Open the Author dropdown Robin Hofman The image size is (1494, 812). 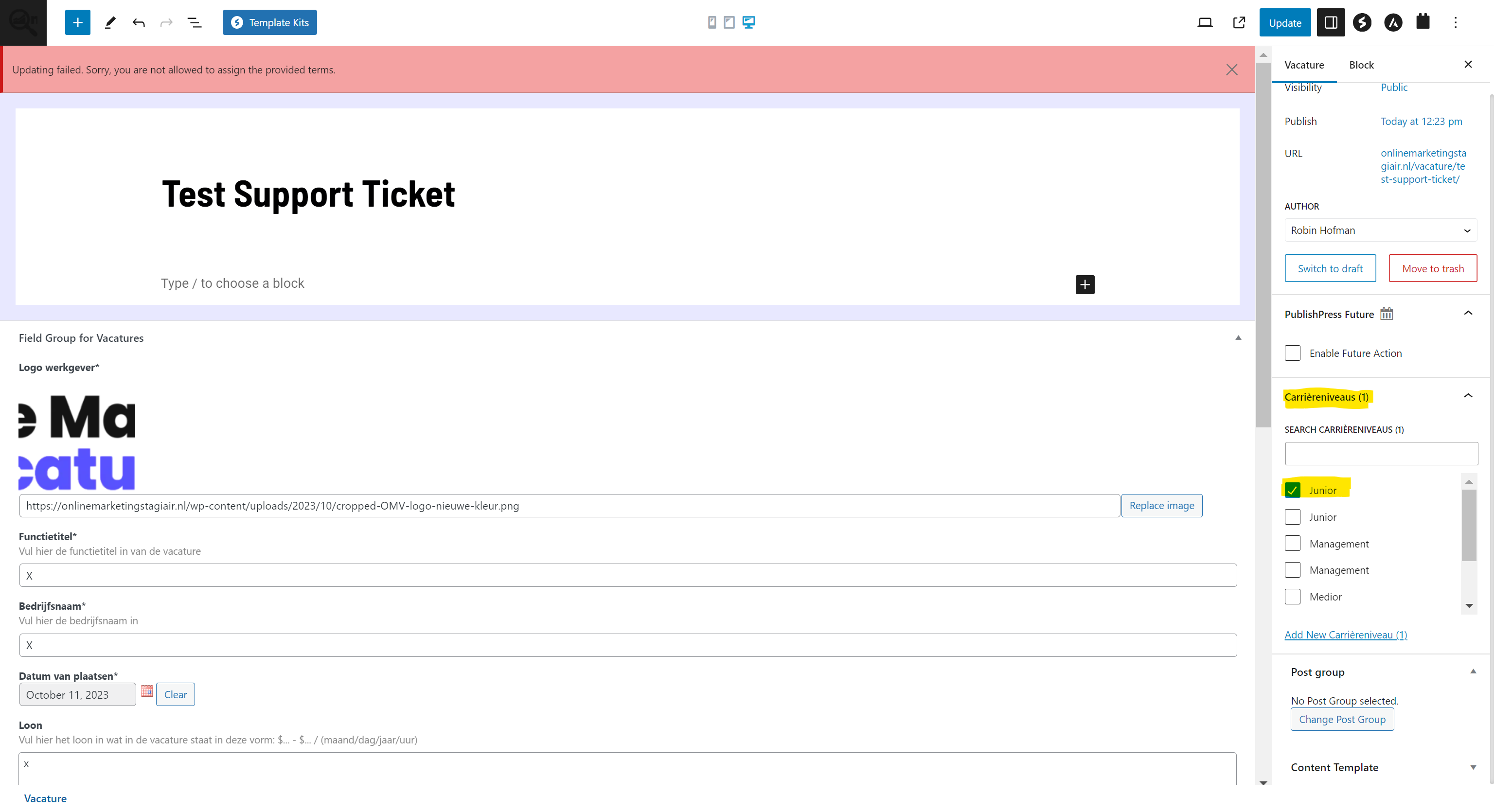[1380, 230]
